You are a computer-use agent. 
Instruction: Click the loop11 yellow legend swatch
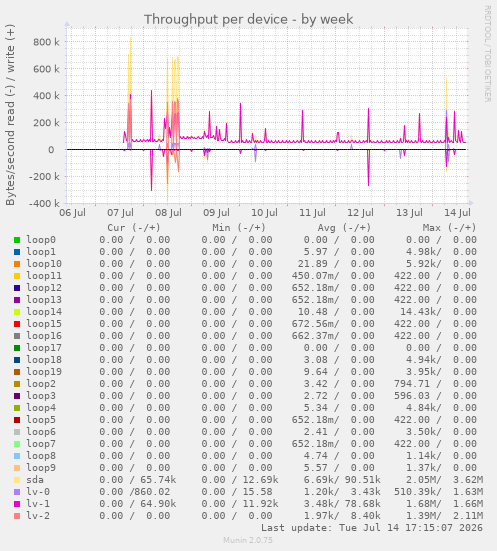(17, 276)
